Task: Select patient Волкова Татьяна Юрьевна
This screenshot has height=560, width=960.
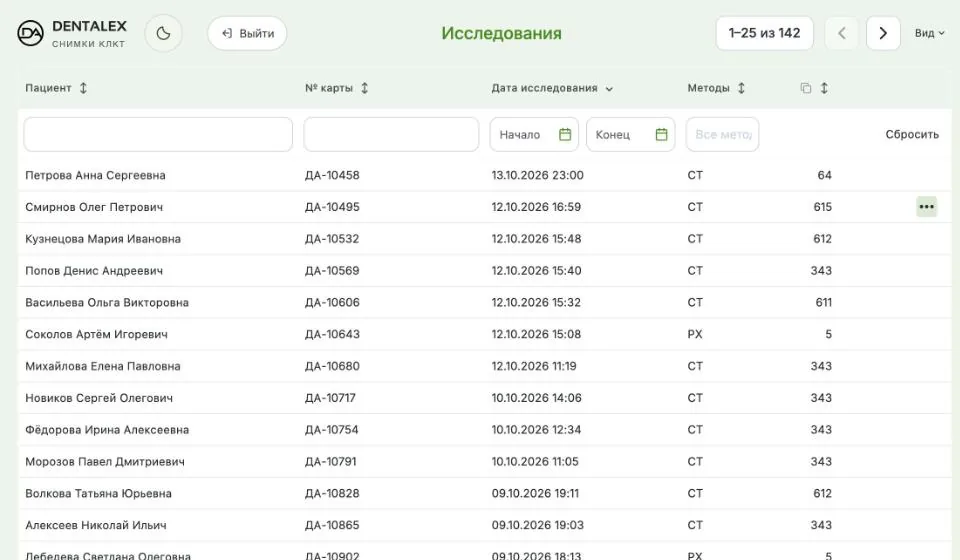Action: coord(98,493)
